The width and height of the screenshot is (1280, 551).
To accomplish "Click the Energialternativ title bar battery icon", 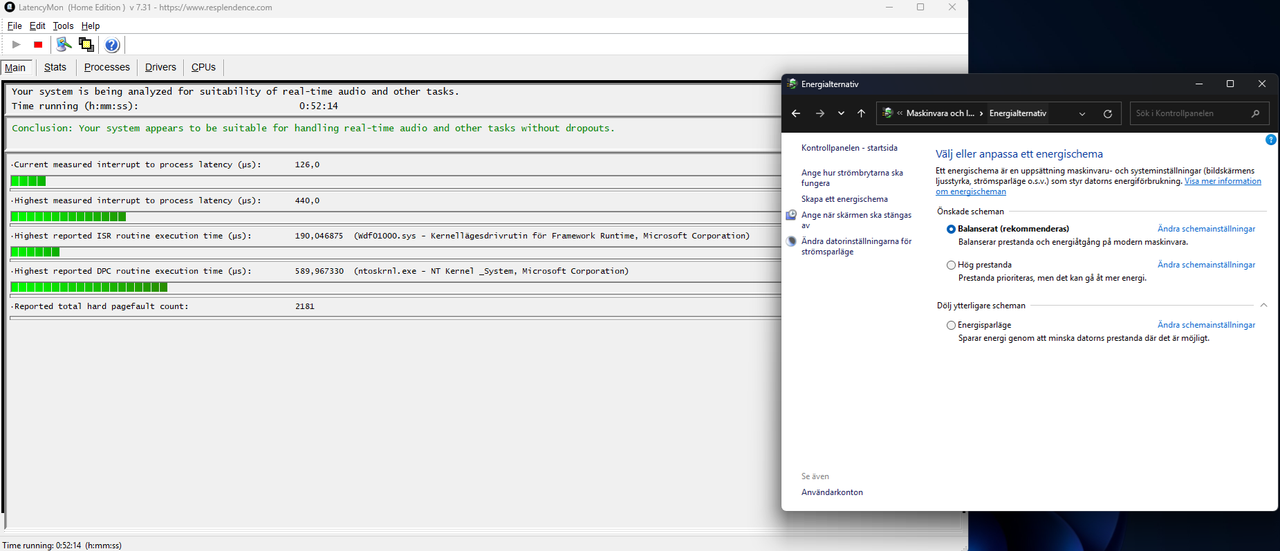I will click(792, 84).
